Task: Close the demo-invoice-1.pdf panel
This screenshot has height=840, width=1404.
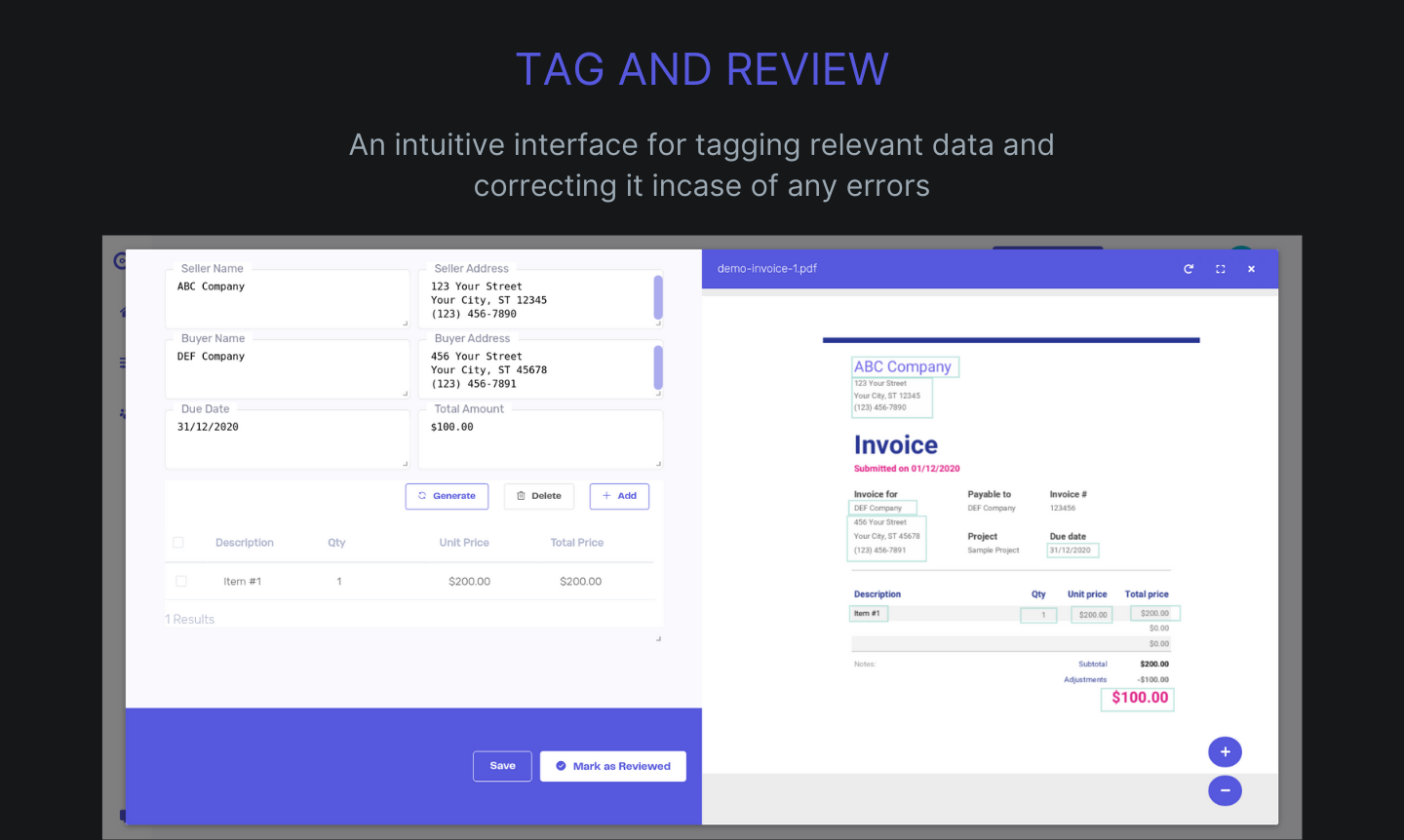Action: (x=1251, y=269)
